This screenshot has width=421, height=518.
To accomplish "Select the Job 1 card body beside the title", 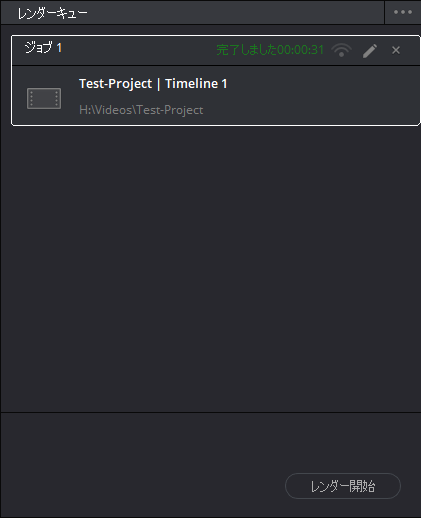I will tap(317, 95).
